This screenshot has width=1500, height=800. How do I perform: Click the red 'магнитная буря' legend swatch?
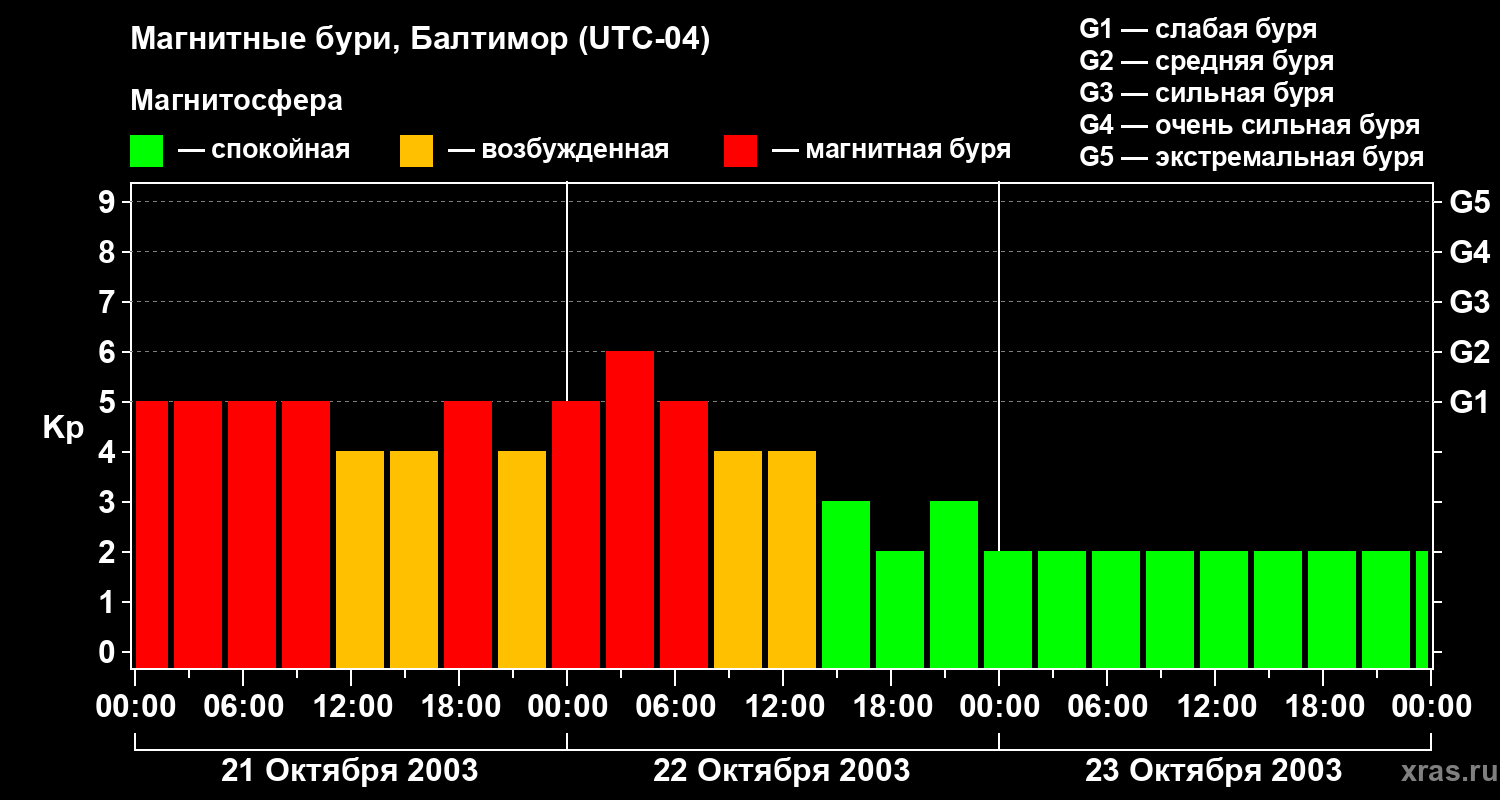pos(740,151)
